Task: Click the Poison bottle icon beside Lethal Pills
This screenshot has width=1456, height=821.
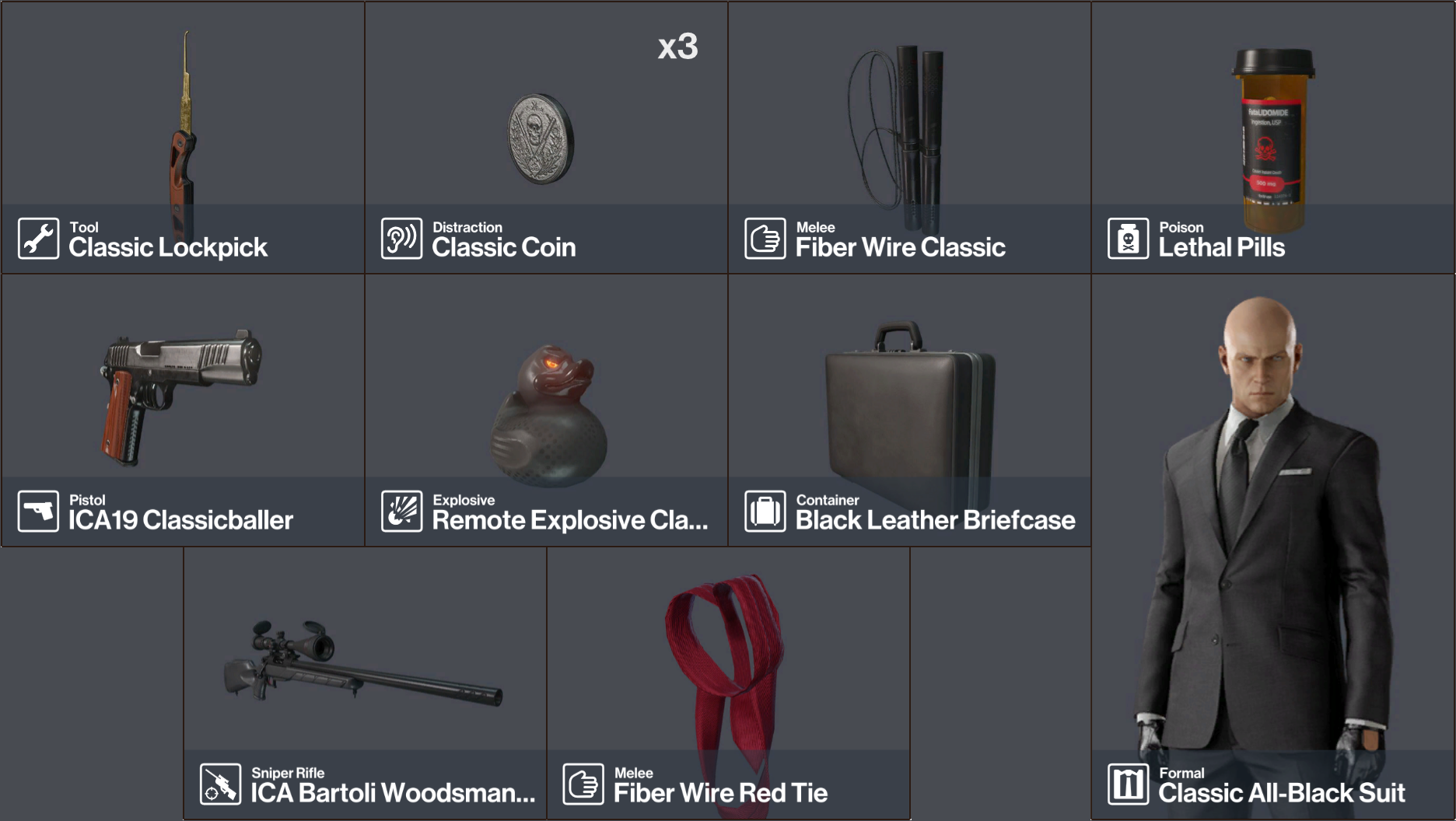Action: pyautogui.click(x=1128, y=239)
